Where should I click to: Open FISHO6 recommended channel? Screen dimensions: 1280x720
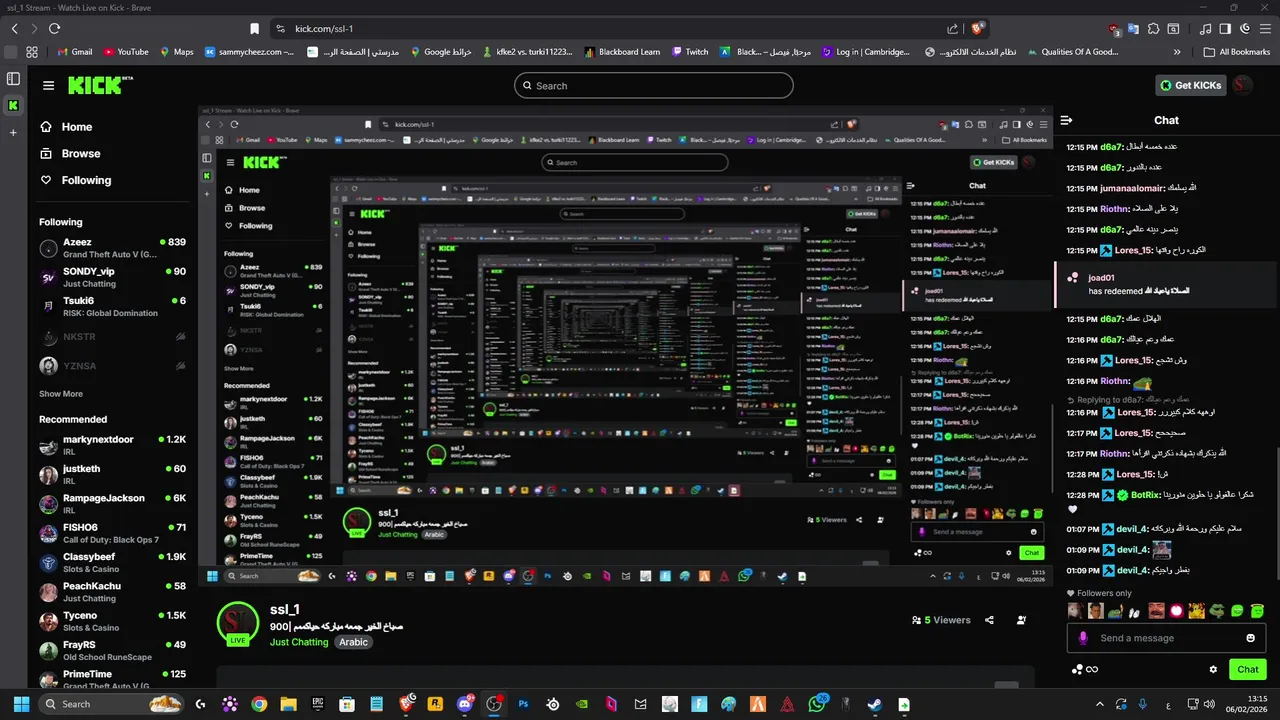coord(112,533)
